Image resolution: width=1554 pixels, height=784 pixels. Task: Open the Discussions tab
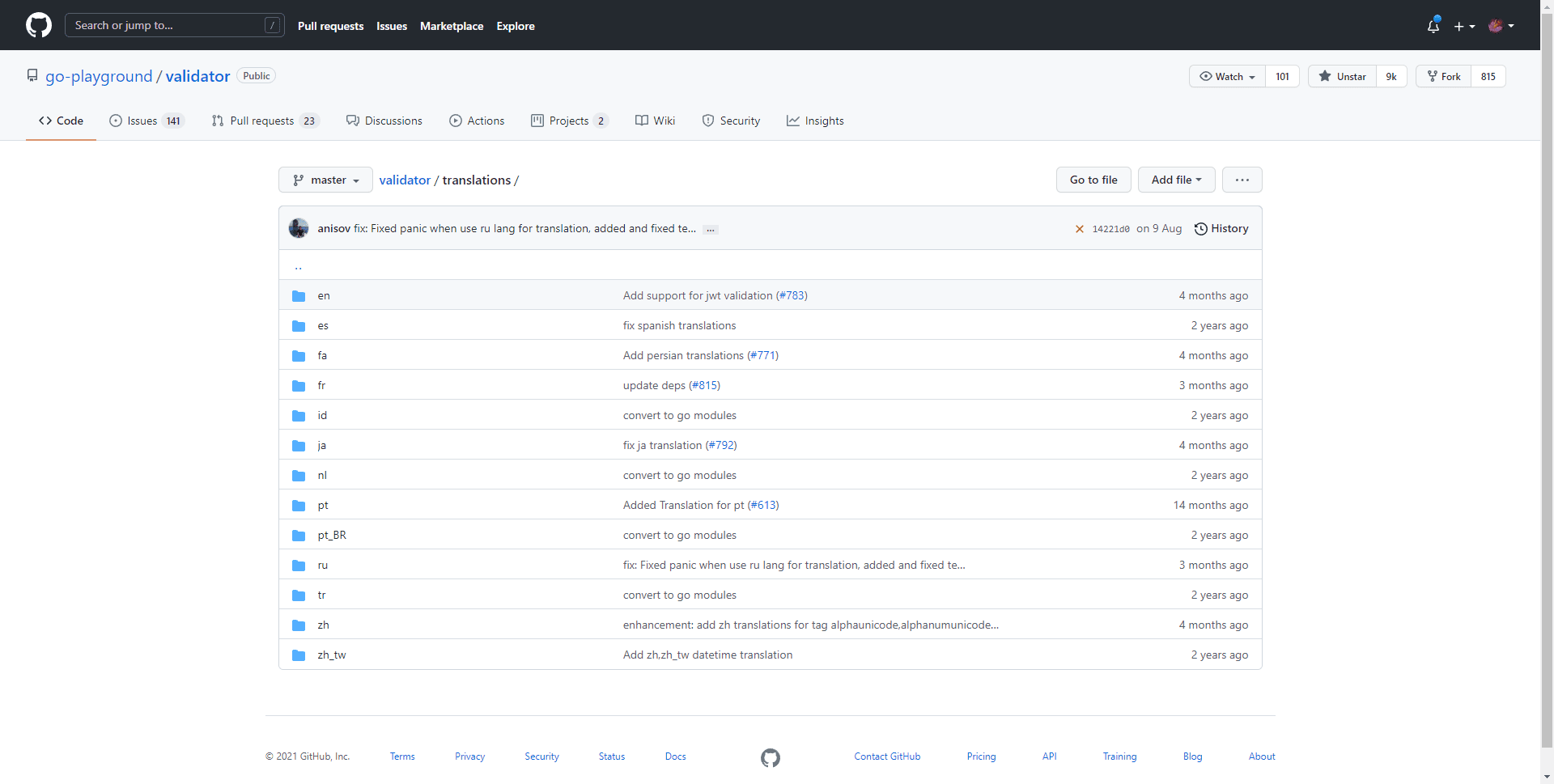click(x=384, y=121)
